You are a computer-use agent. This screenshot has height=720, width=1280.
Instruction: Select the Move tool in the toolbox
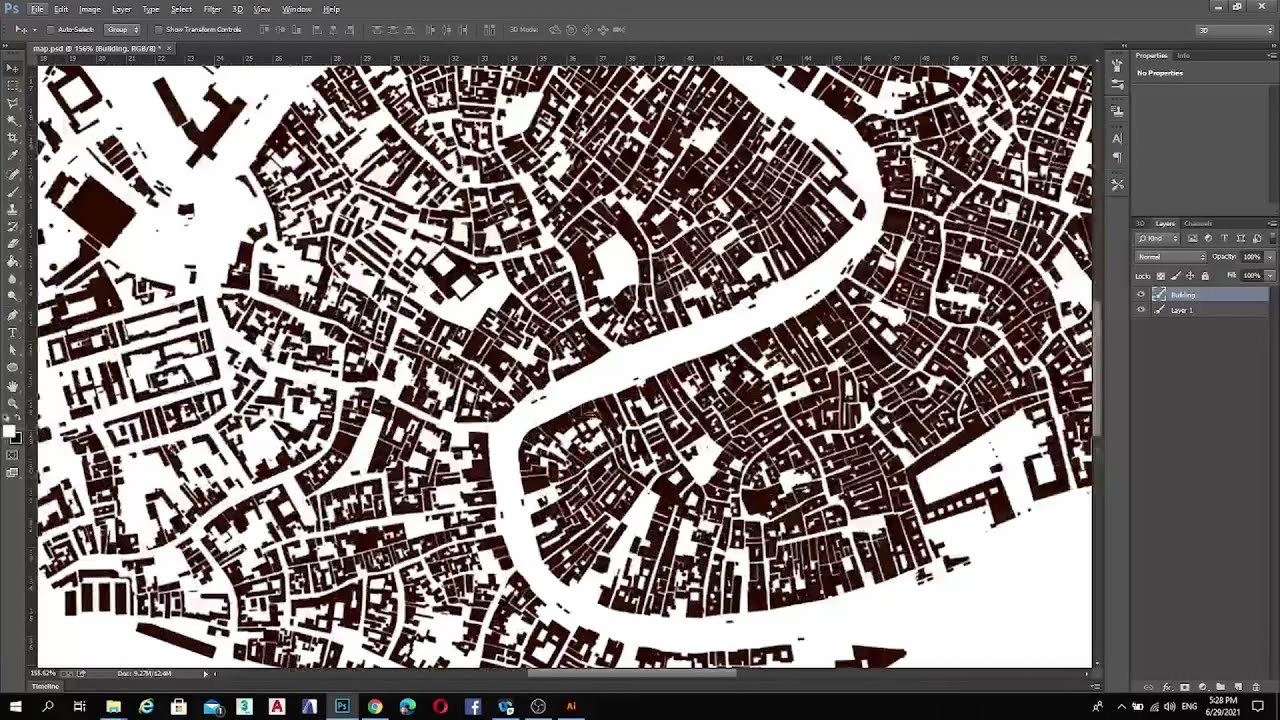(x=13, y=68)
